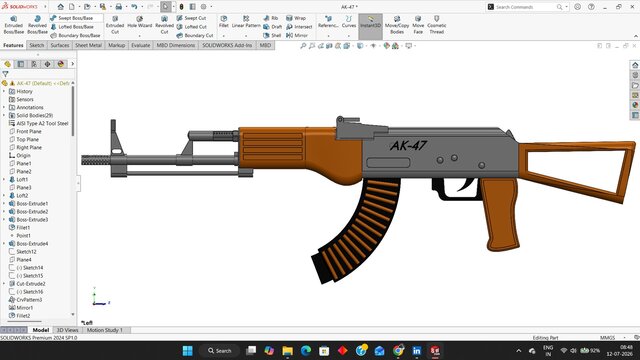Select the Mirror feature tool
Screen dimensions: 640x360
click(297, 36)
